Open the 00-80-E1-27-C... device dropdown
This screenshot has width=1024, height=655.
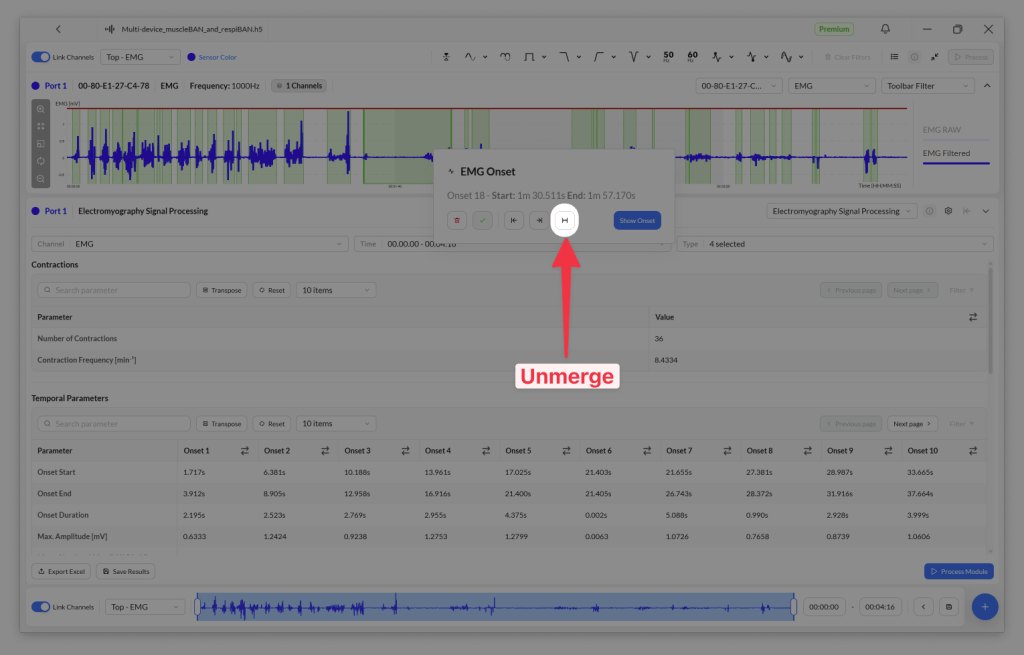click(x=739, y=86)
